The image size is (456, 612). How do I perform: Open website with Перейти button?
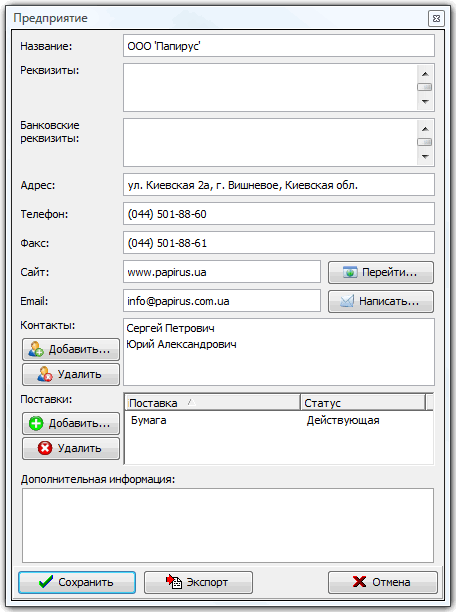381,272
